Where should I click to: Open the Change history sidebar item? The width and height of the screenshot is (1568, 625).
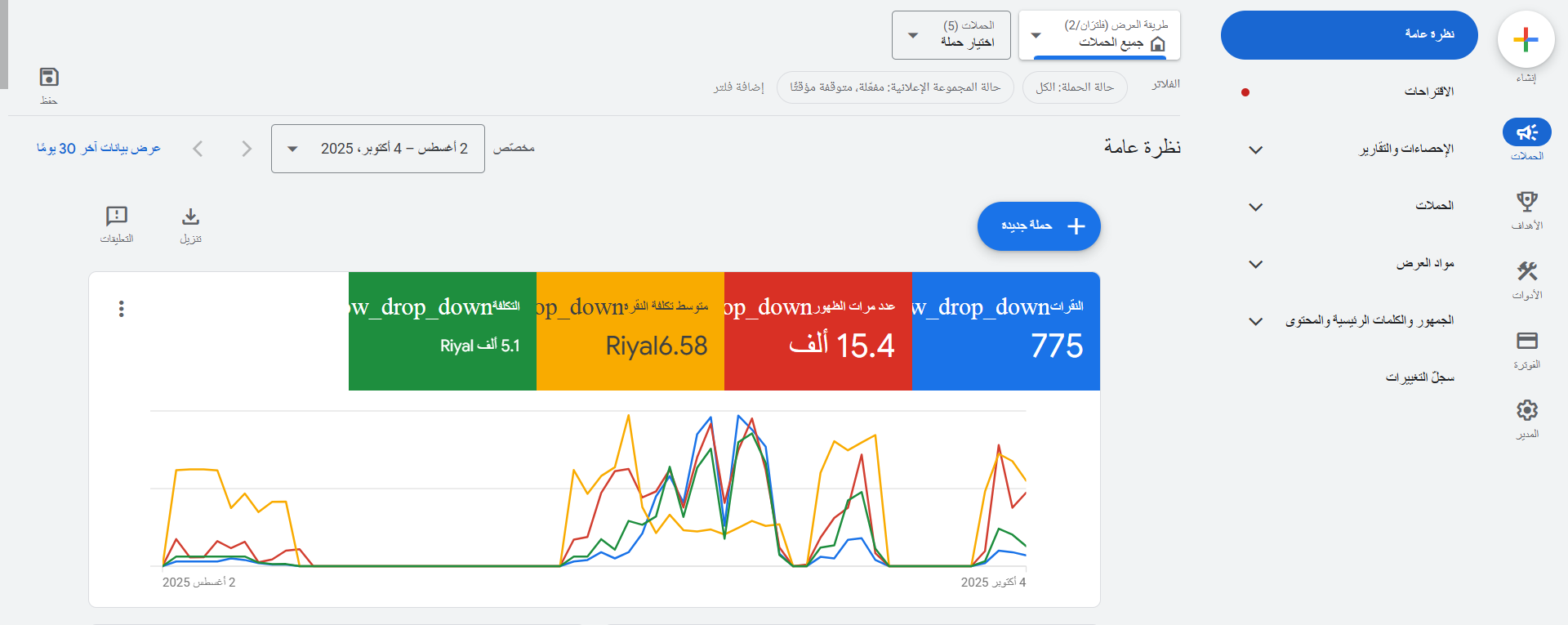pos(1419,377)
